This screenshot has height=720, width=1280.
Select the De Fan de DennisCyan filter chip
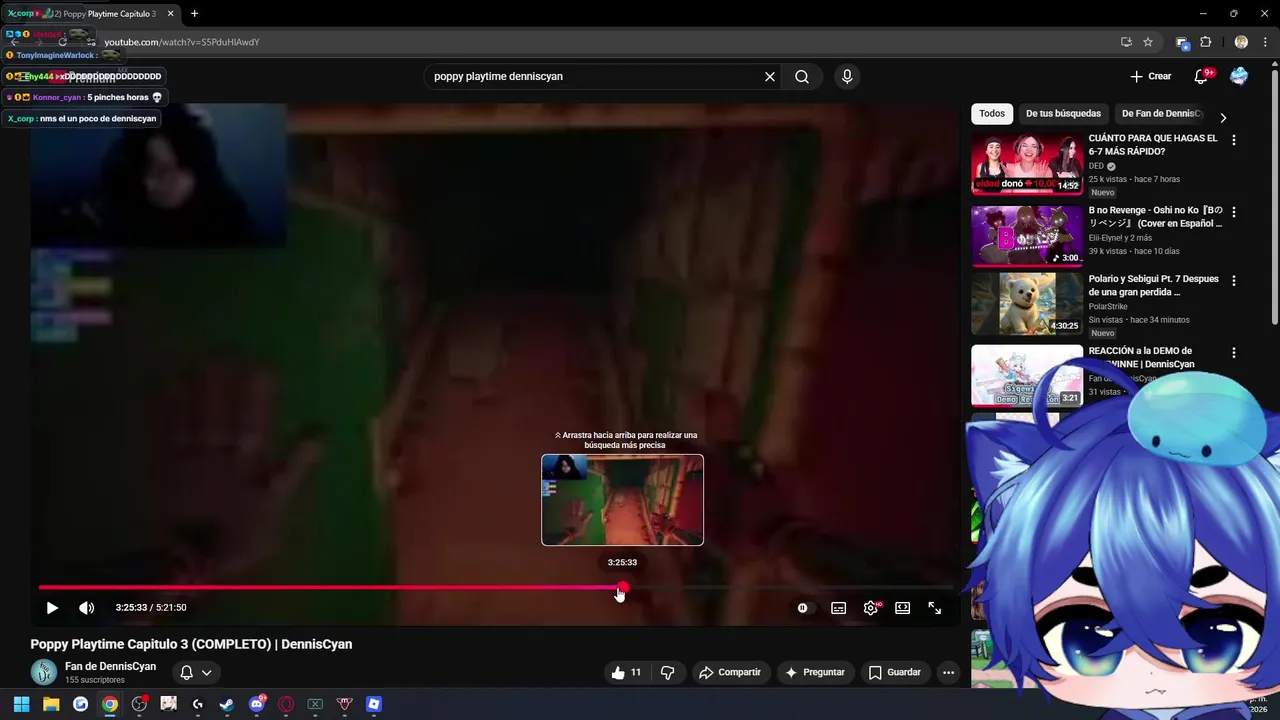pos(1161,114)
